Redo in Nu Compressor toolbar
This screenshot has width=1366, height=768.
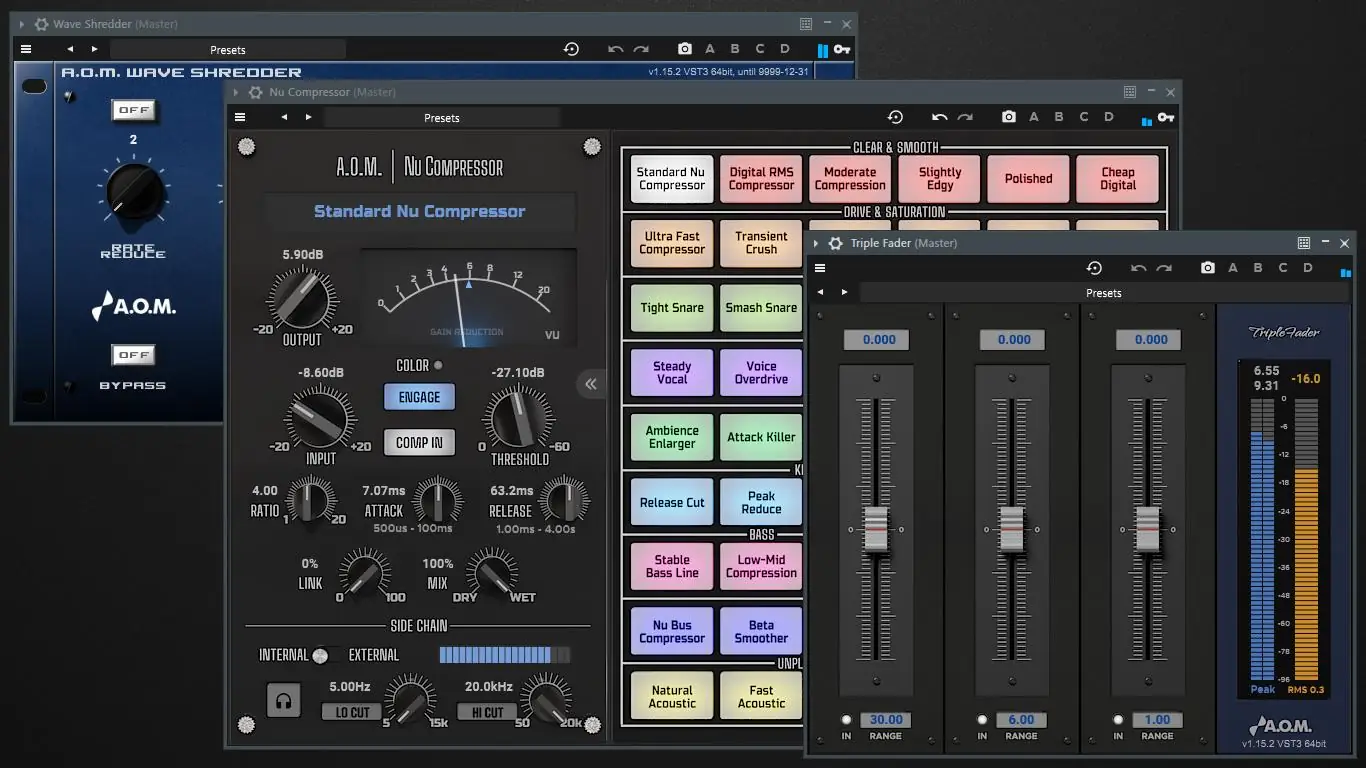pos(965,117)
